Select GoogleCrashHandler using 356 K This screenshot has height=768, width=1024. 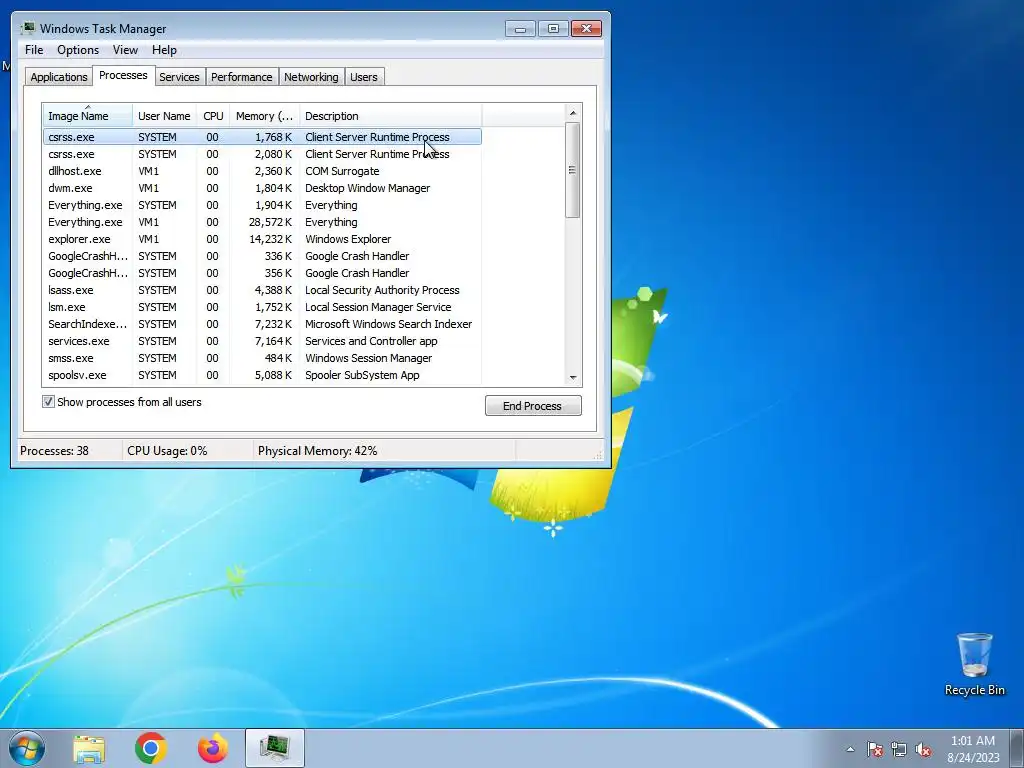pos(263,273)
